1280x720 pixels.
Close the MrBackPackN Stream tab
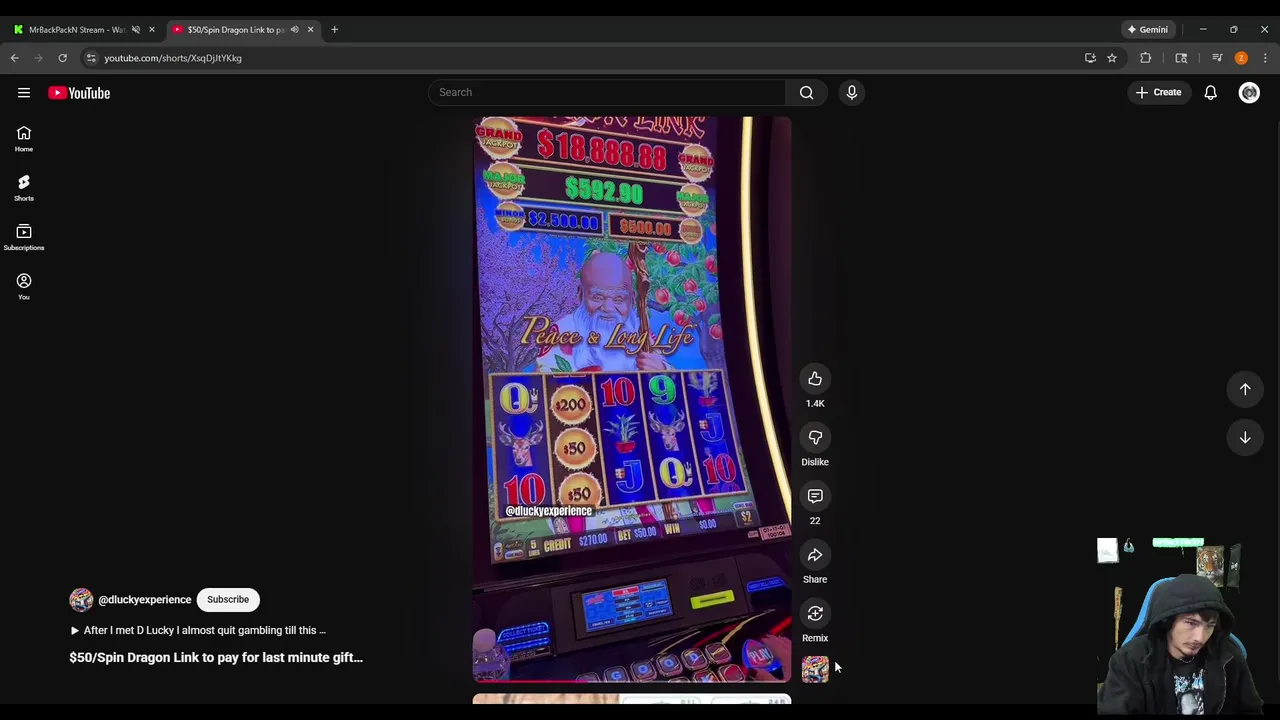tap(152, 30)
